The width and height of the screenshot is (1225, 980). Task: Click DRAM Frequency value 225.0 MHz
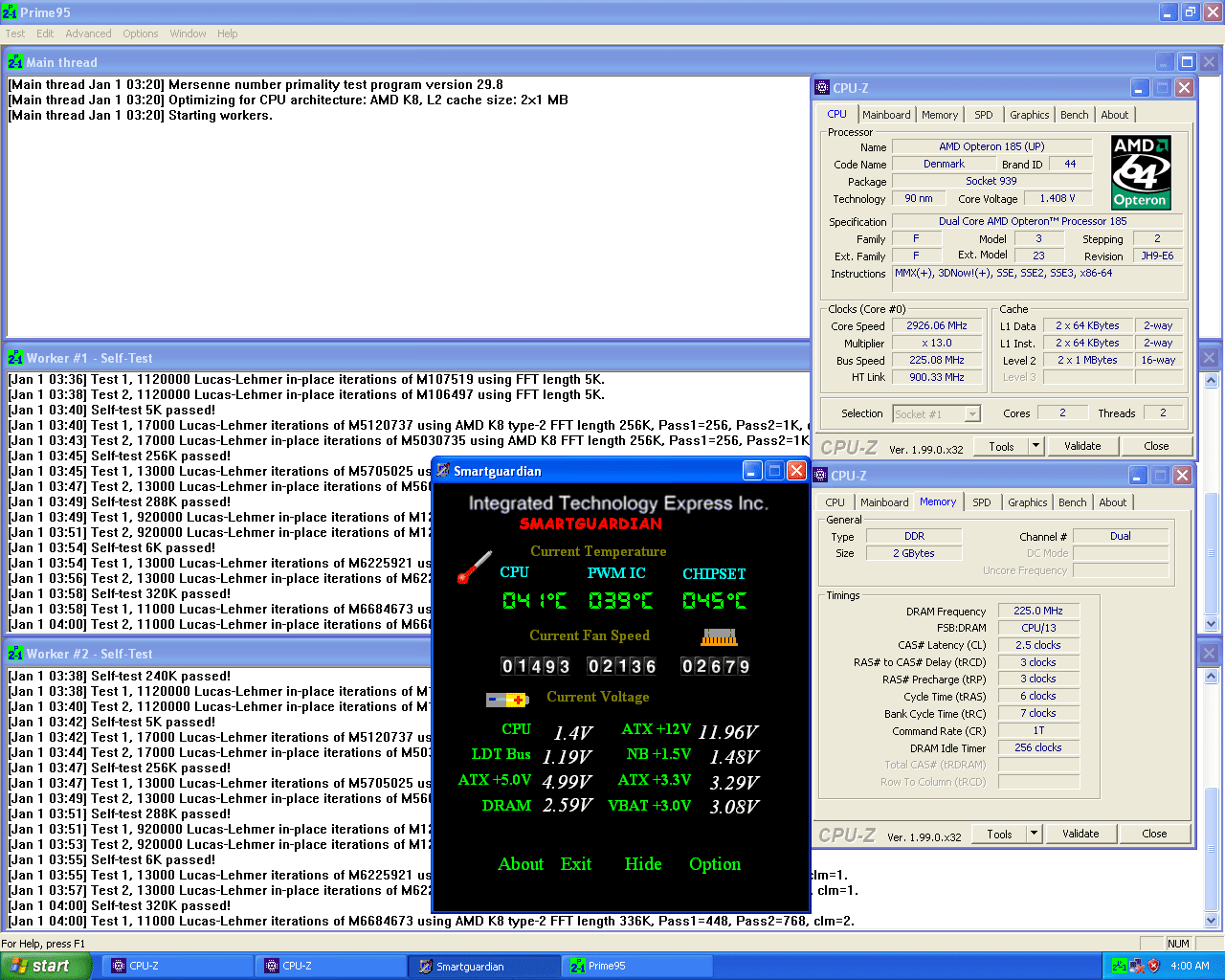point(1038,611)
